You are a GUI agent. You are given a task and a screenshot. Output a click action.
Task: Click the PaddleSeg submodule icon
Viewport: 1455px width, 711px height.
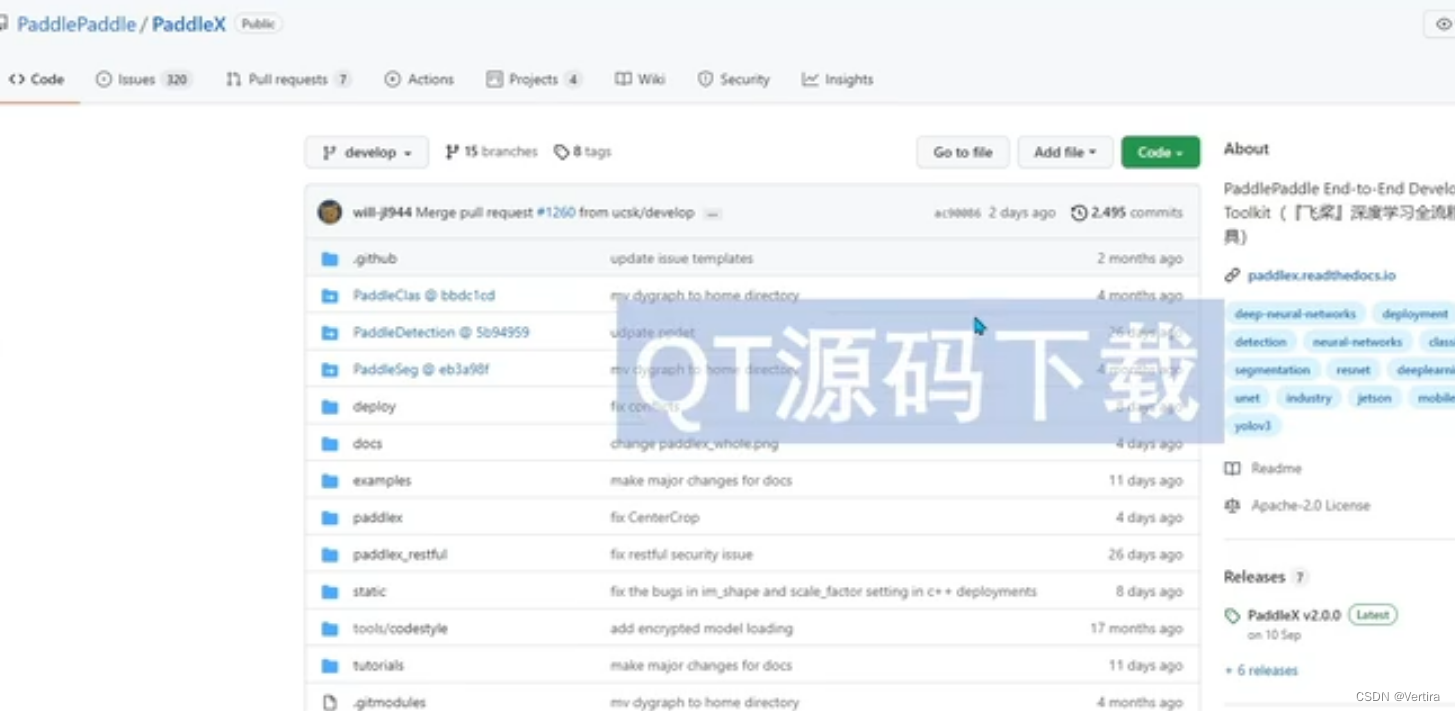(x=330, y=370)
